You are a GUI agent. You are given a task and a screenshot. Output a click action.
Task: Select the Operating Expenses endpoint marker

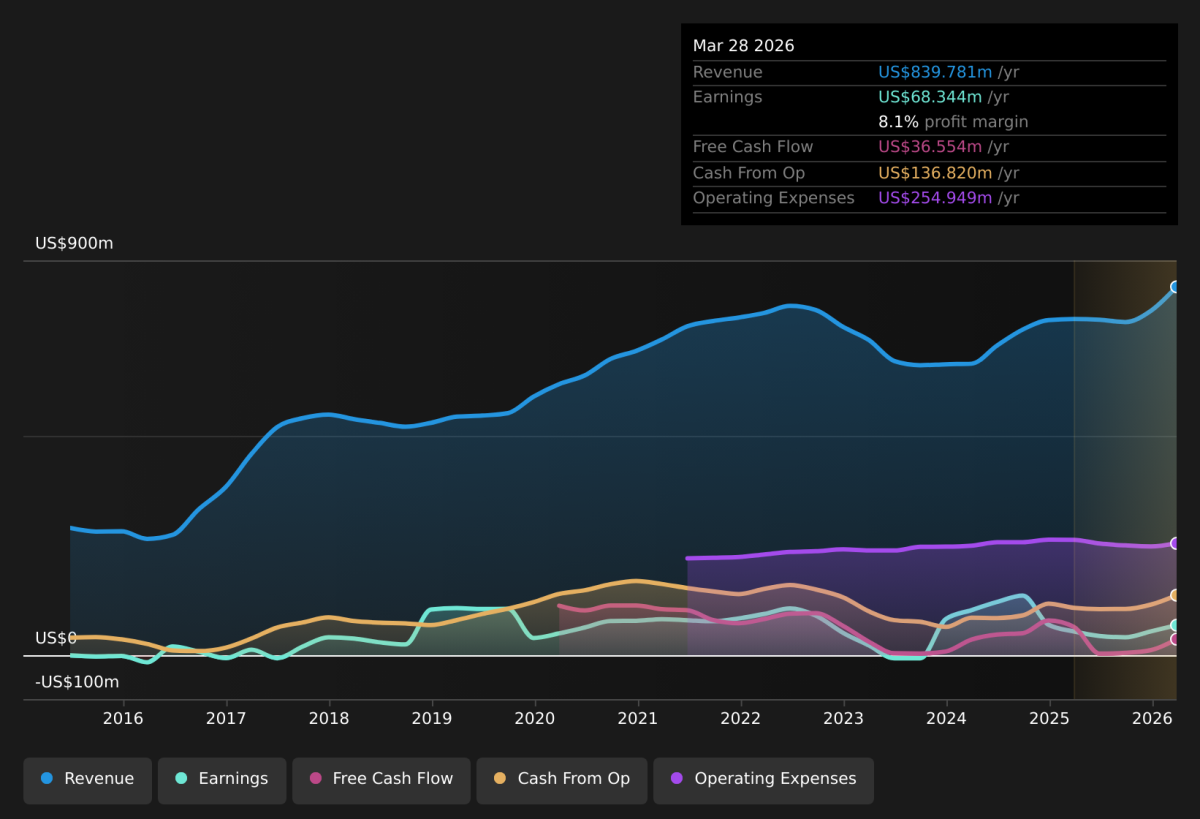(1176, 543)
